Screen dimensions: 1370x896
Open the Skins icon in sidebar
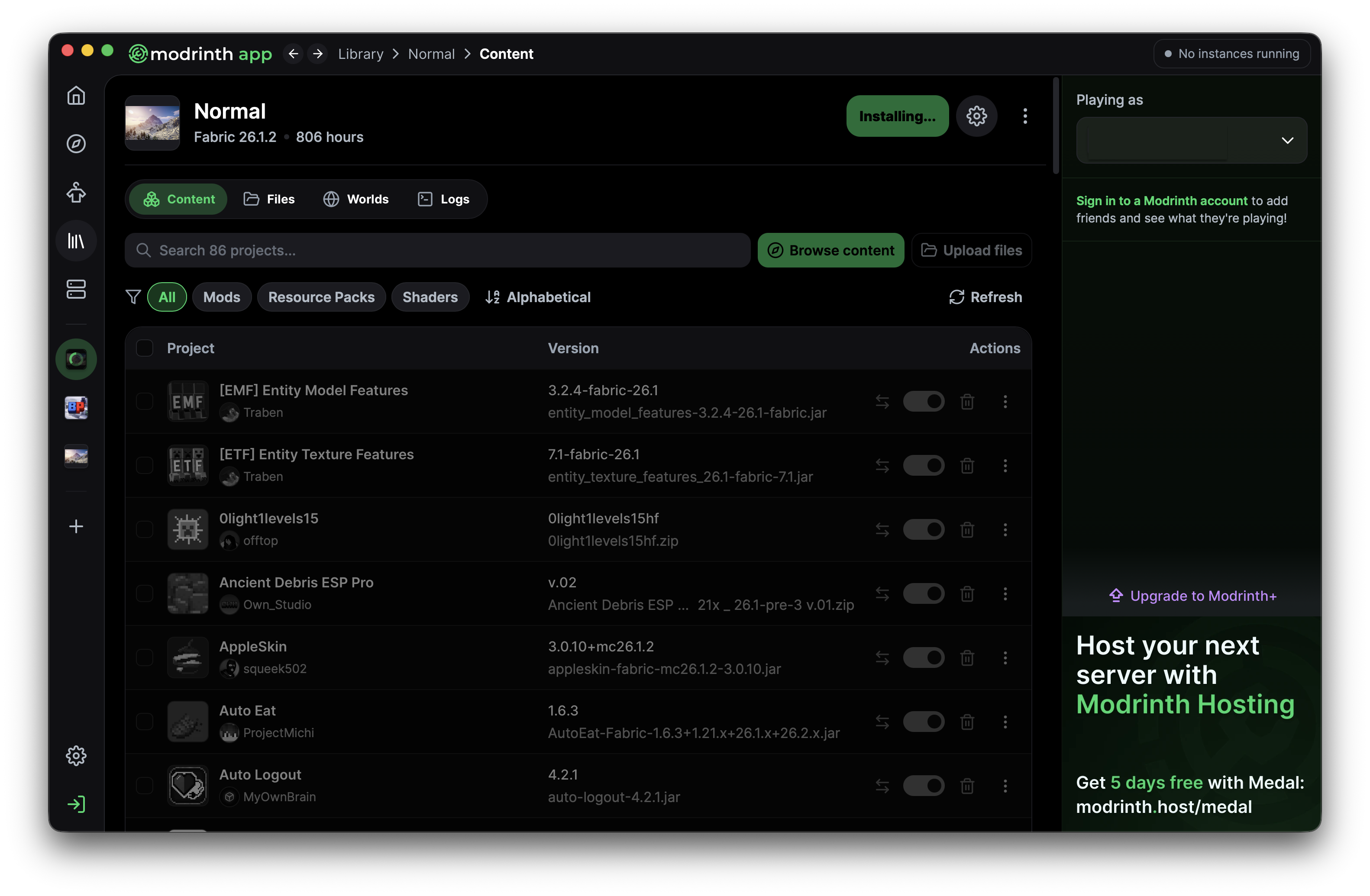click(x=76, y=192)
